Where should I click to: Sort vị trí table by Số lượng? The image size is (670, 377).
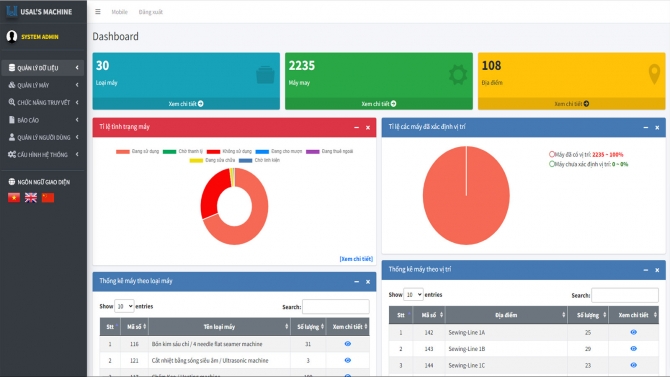pos(588,315)
